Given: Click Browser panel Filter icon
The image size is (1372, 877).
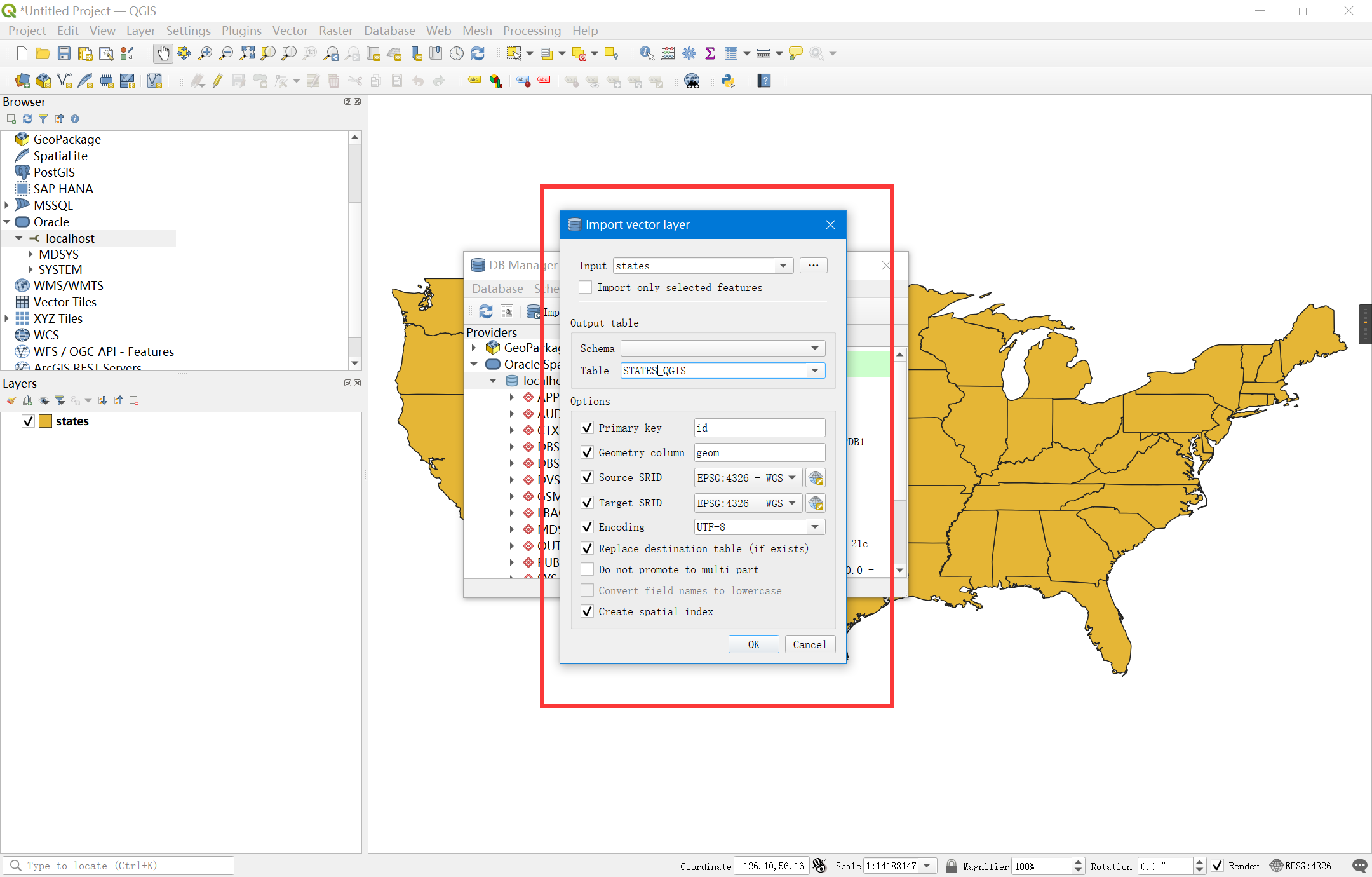Looking at the screenshot, I should pos(43,119).
